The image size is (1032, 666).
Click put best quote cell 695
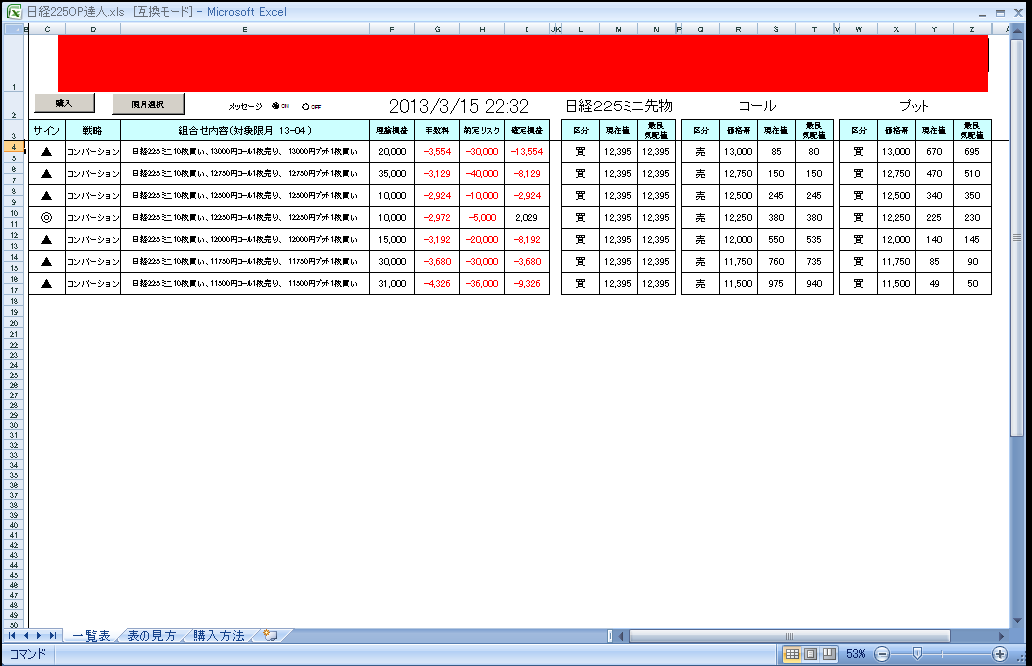(972, 151)
